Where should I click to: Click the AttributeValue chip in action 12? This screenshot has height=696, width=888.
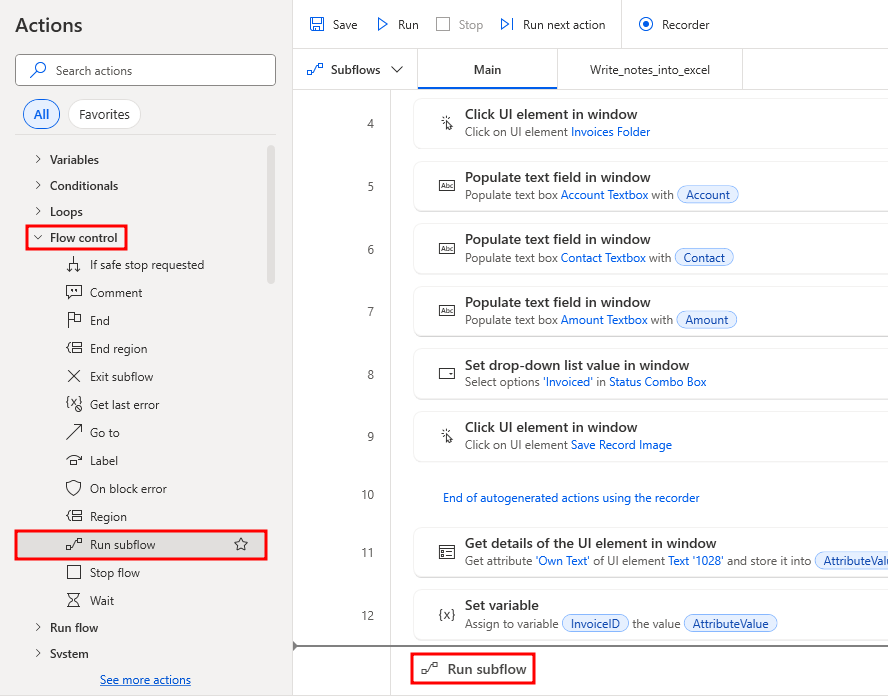click(731, 624)
